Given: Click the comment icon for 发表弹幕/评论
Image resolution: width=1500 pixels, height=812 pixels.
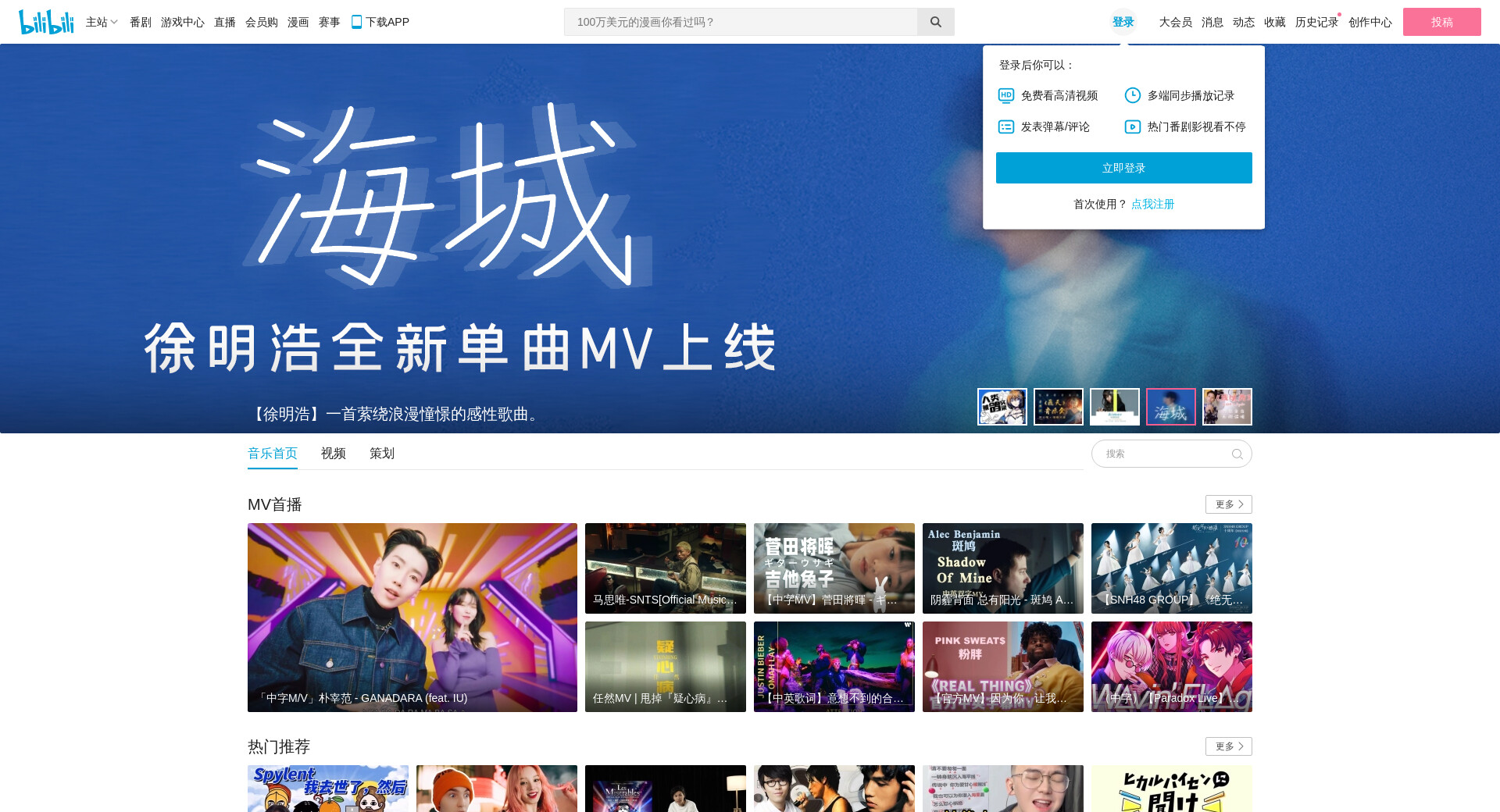Looking at the screenshot, I should coord(1006,126).
